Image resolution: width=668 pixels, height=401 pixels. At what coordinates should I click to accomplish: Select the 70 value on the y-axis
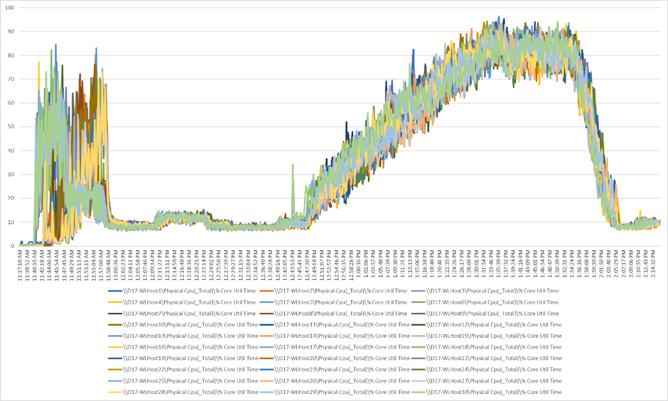point(11,79)
